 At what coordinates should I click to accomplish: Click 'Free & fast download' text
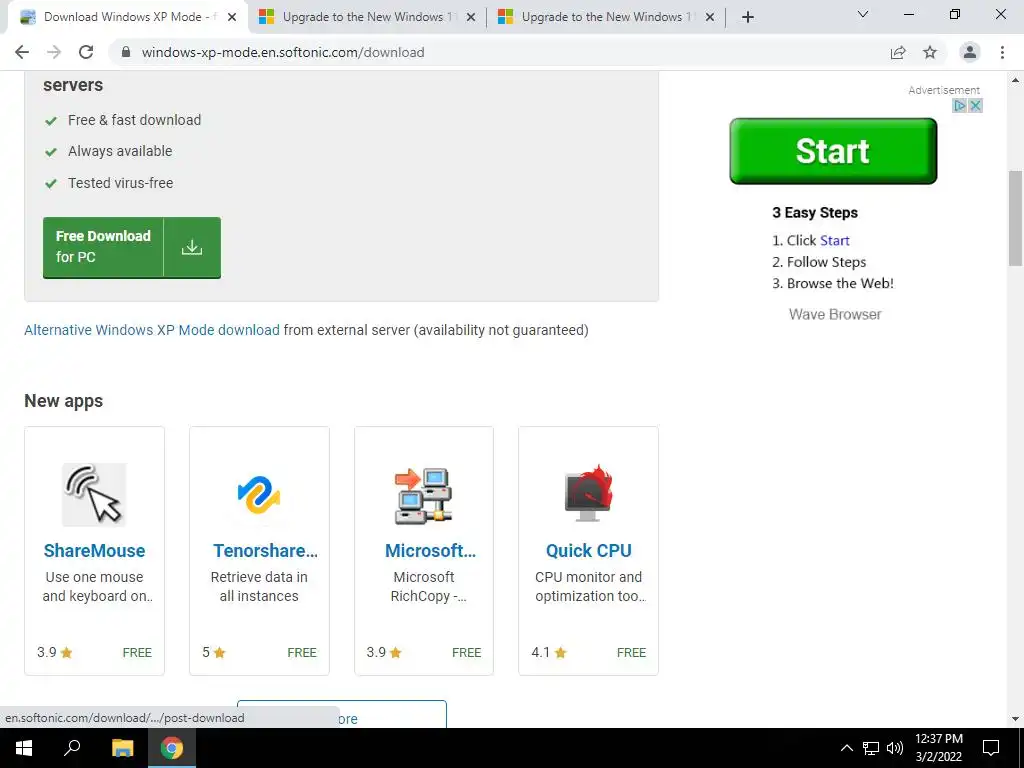tap(135, 120)
